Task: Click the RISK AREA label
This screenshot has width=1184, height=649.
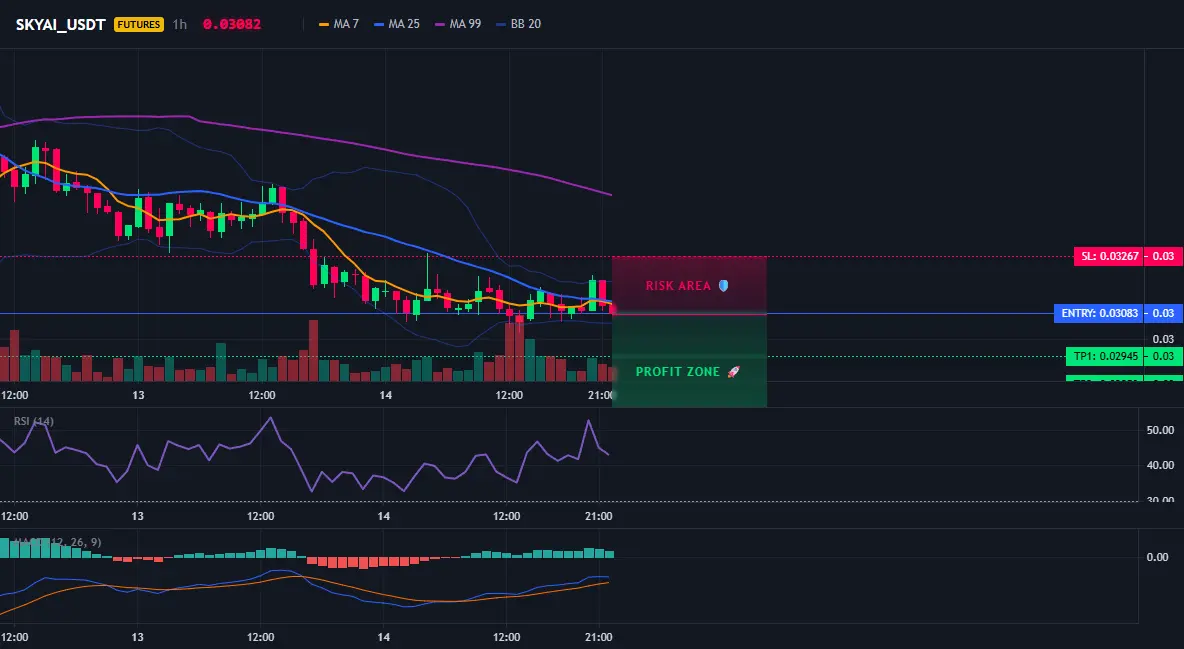Action: pyautogui.click(x=678, y=286)
